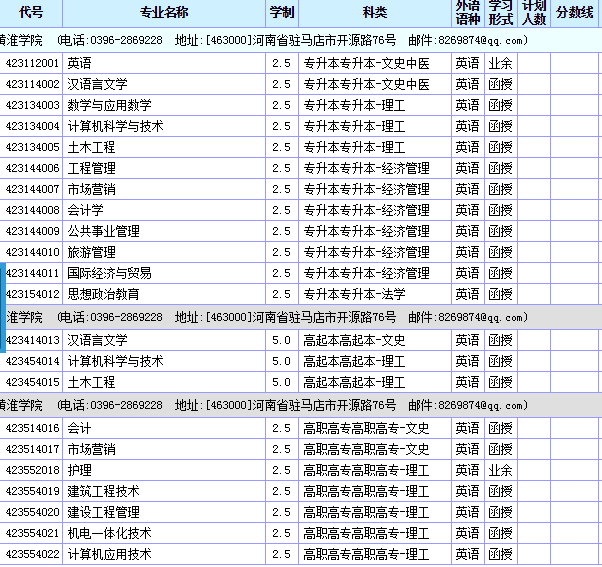
Task: Select code 423144010
Action: tap(33, 252)
